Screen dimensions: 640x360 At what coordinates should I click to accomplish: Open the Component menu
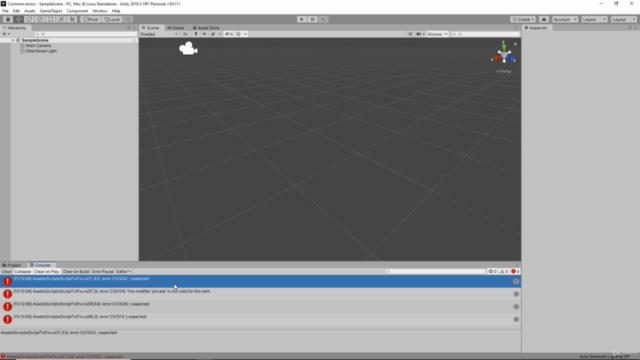tap(77, 11)
